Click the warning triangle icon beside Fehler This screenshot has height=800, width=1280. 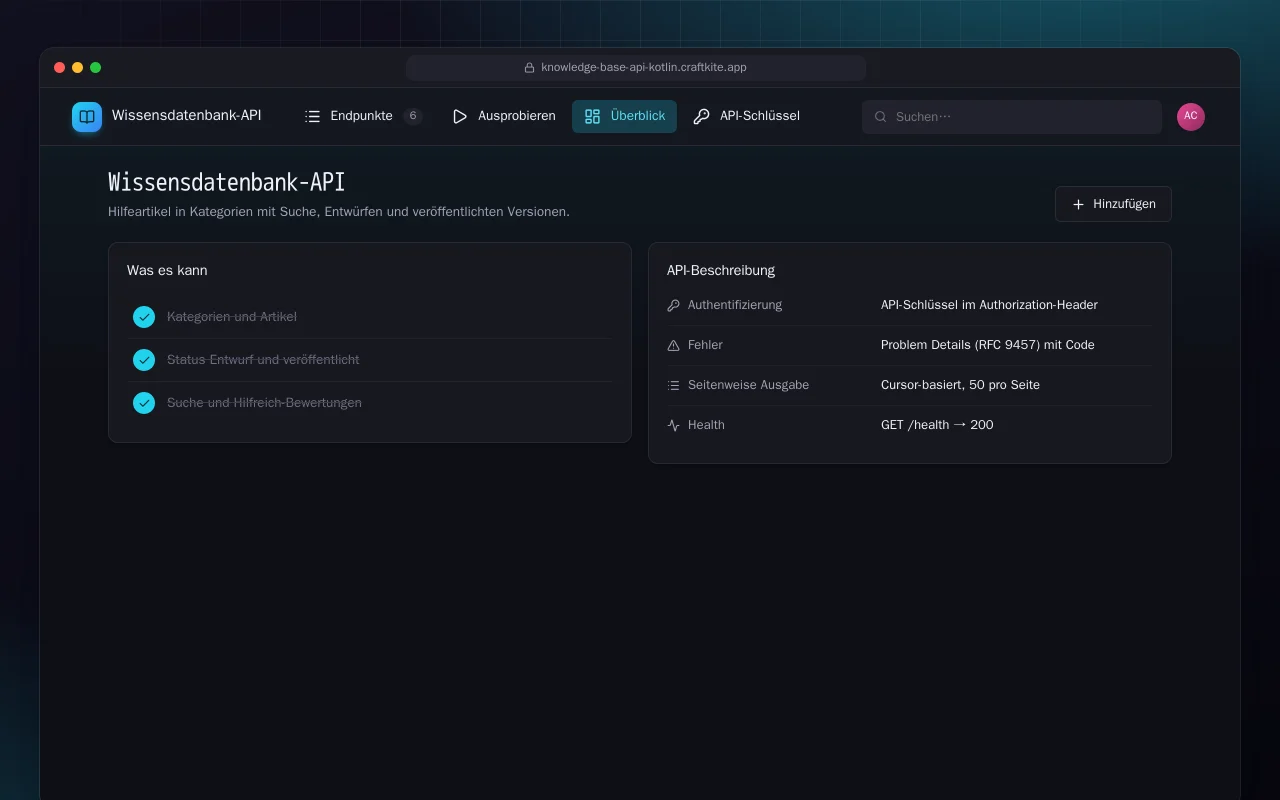pyautogui.click(x=673, y=345)
